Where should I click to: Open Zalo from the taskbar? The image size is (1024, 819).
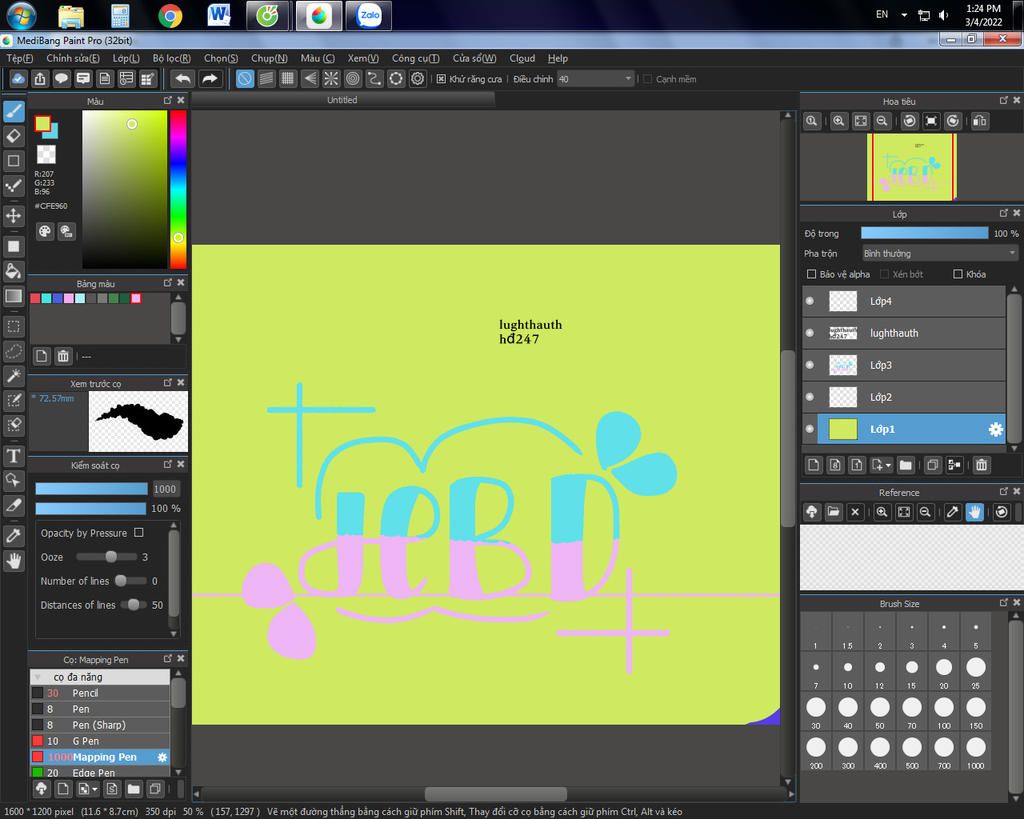(369, 16)
